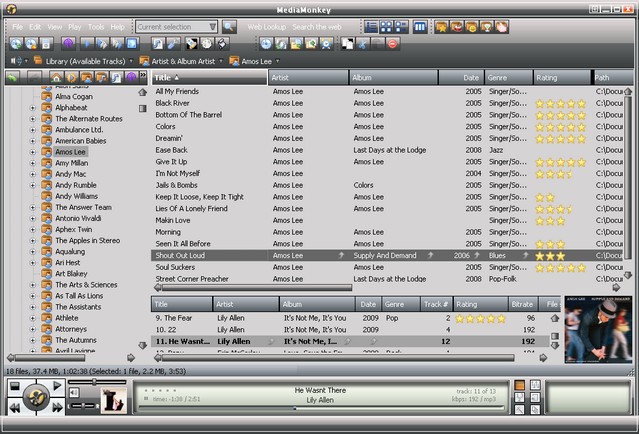Click the star rating folder toolbar icon
This screenshot has height=434, width=639.
(x=441, y=27)
